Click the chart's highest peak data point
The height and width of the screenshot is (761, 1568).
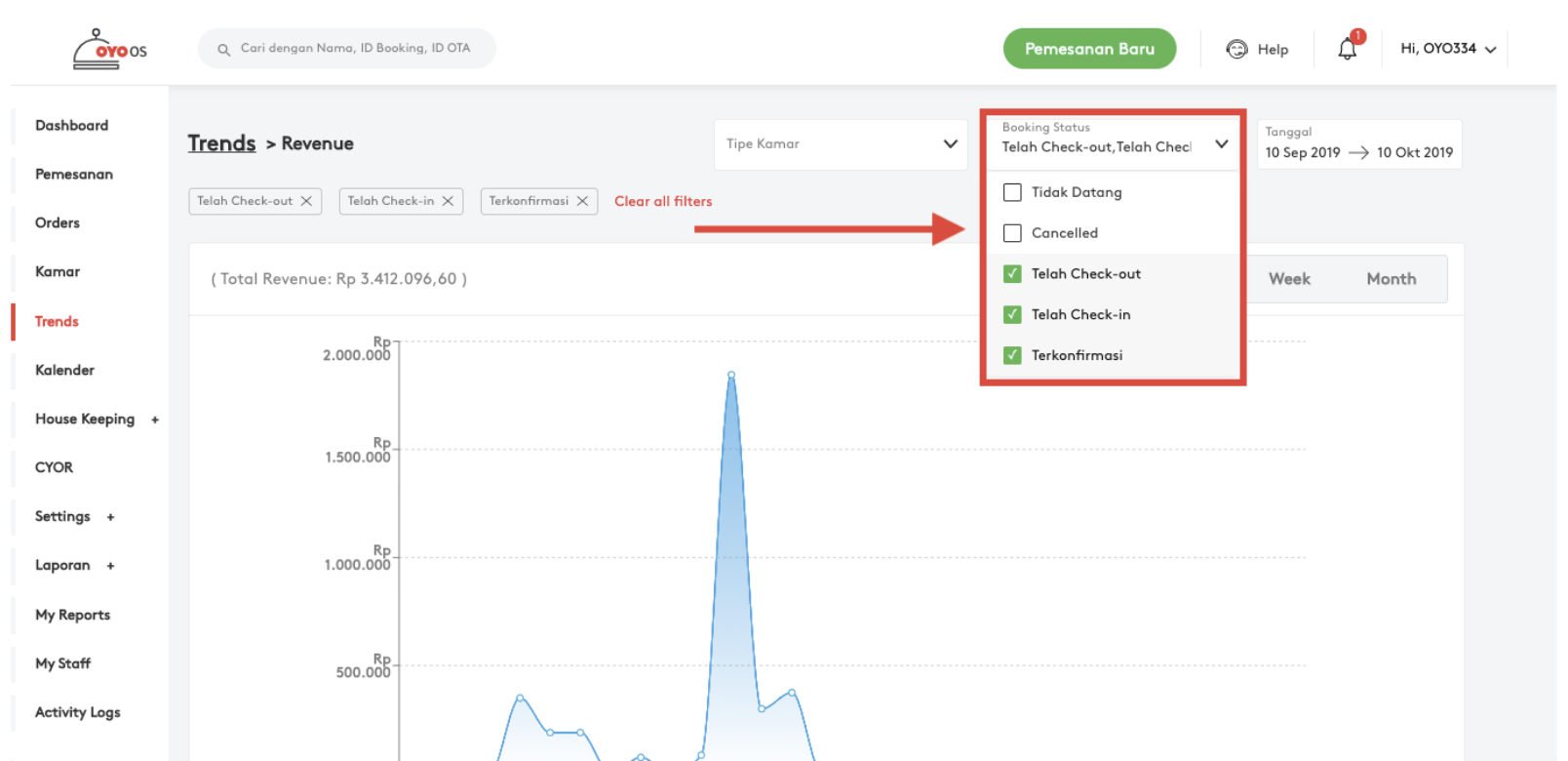731,375
